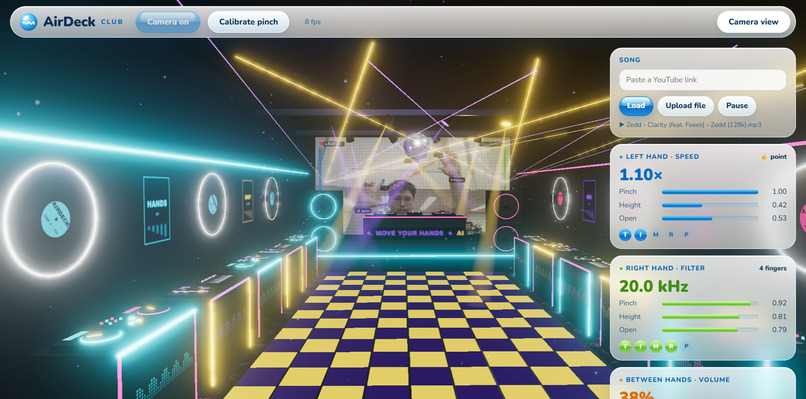Screen dimensions: 806x399
Task: Focus the Paste a YouTube link field
Action: 702,80
